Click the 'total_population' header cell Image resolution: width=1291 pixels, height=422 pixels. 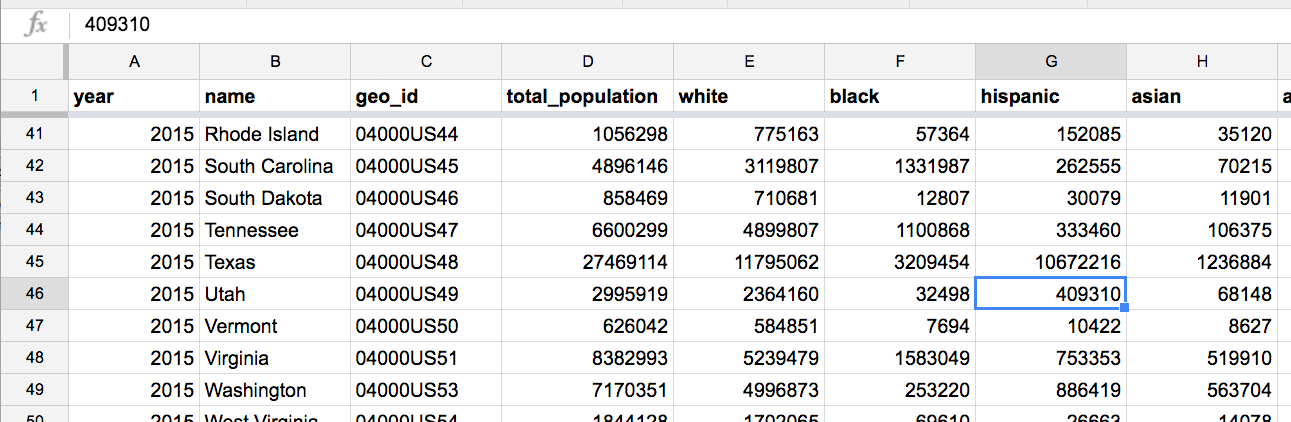[x=588, y=97]
